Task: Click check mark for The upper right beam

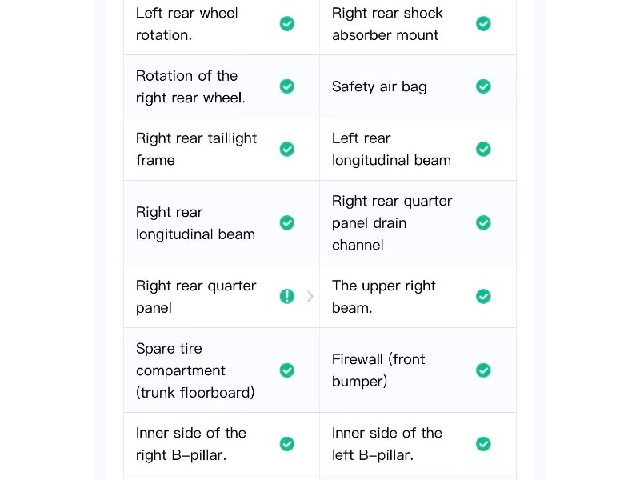Action: coord(483,296)
